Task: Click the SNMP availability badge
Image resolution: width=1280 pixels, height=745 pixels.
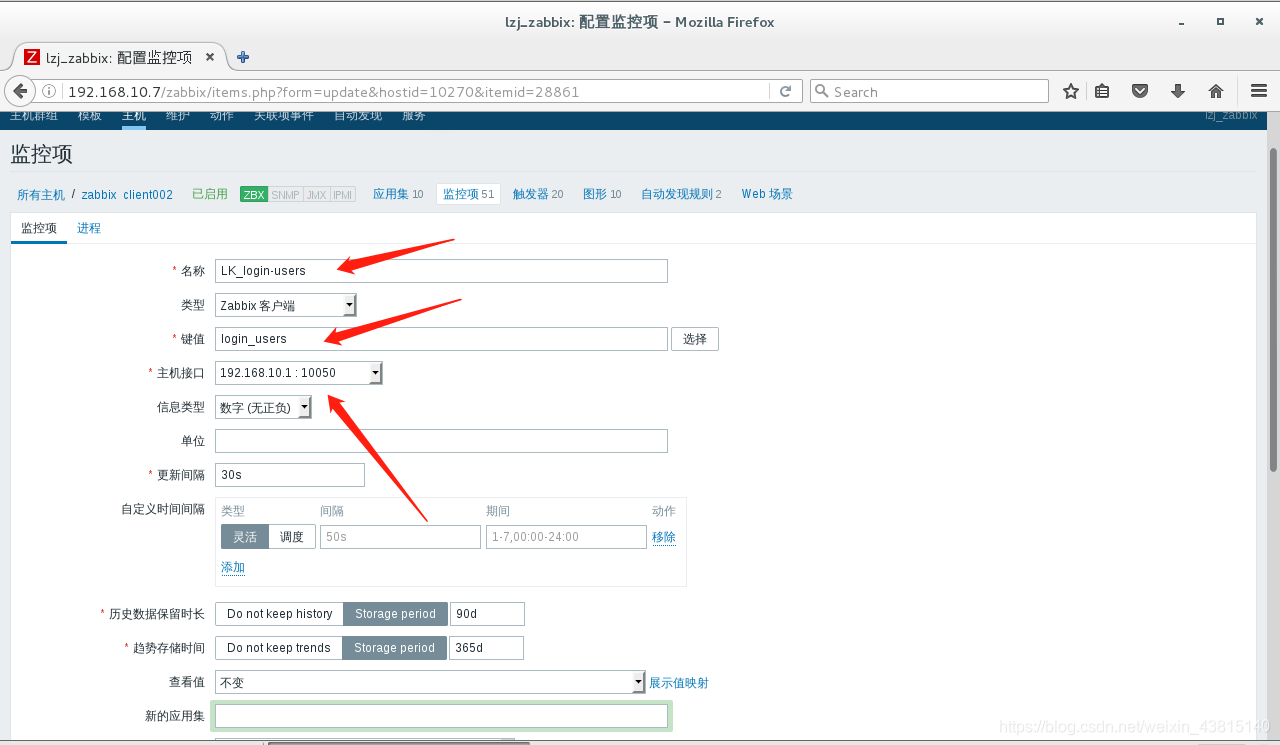Action: [x=285, y=194]
